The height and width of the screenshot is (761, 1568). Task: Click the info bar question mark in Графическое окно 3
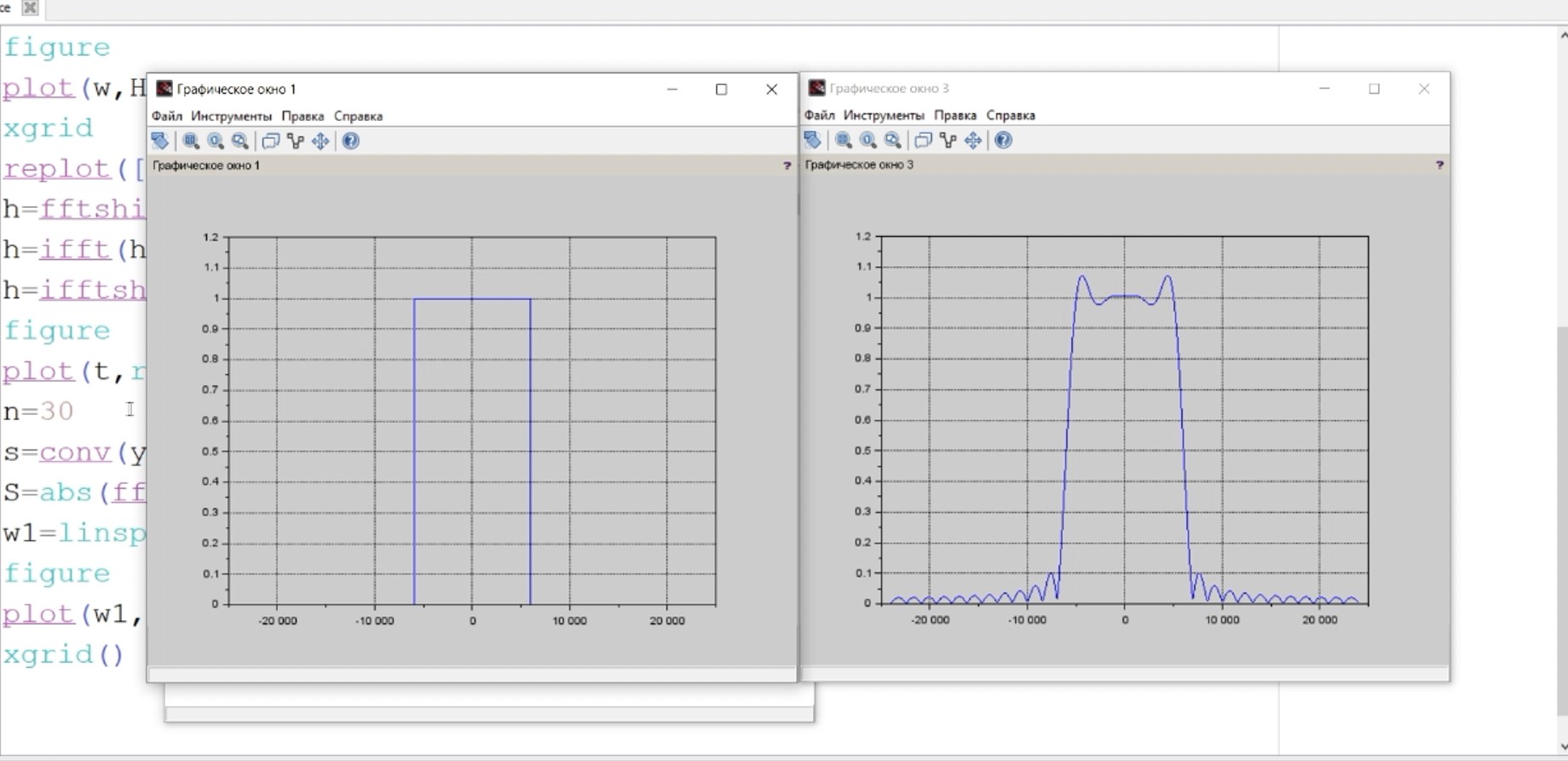(1439, 164)
